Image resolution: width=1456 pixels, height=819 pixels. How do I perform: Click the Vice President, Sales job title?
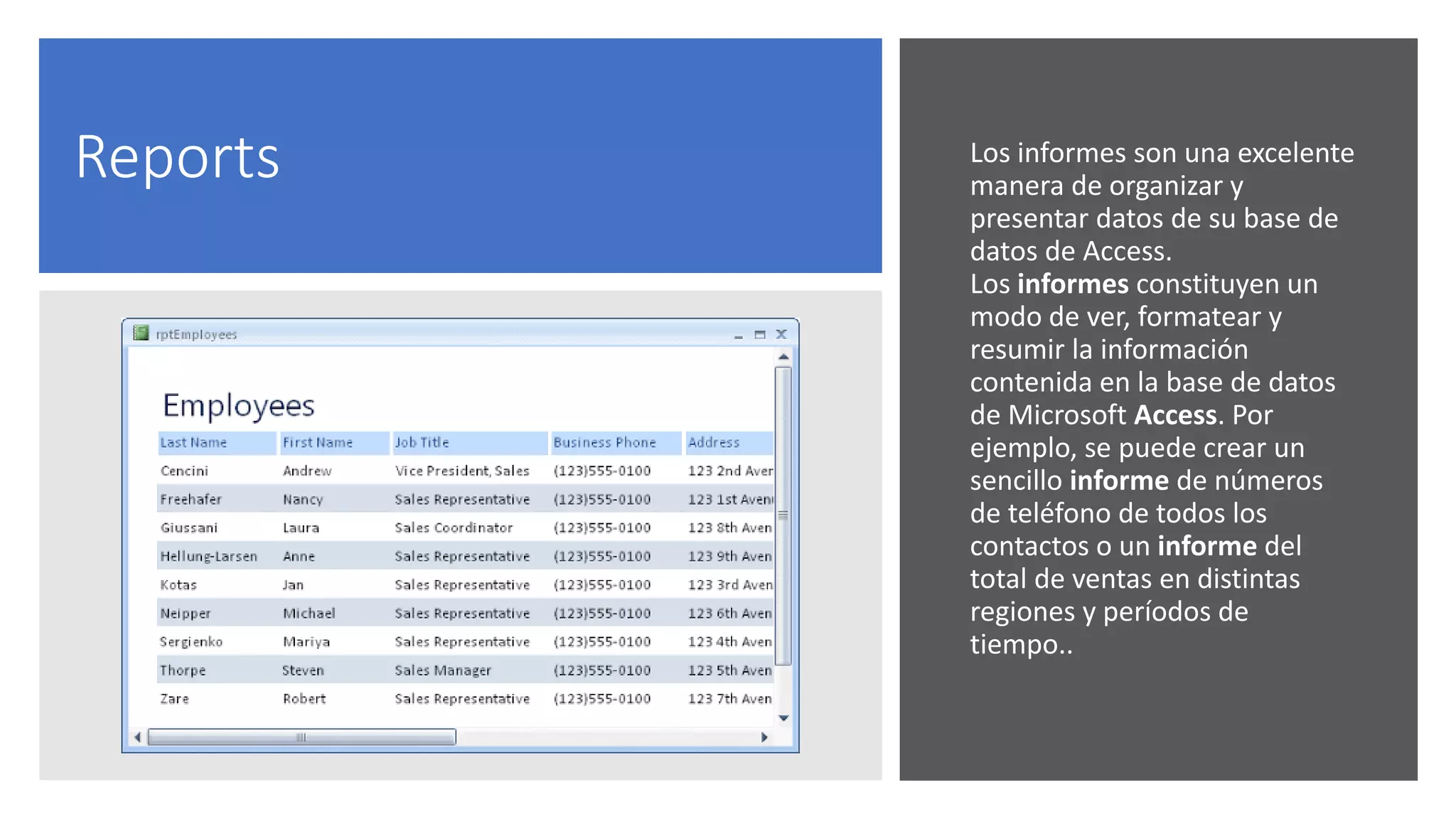(x=462, y=471)
